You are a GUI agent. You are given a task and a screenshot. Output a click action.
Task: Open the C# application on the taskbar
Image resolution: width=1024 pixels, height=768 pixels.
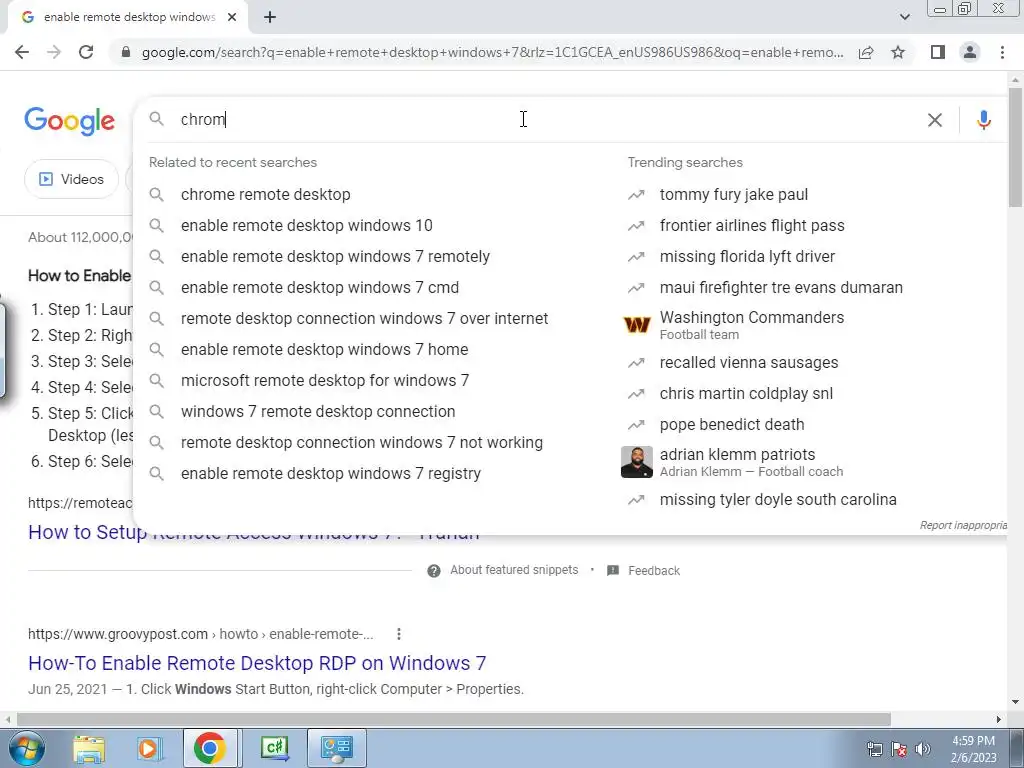[274, 748]
